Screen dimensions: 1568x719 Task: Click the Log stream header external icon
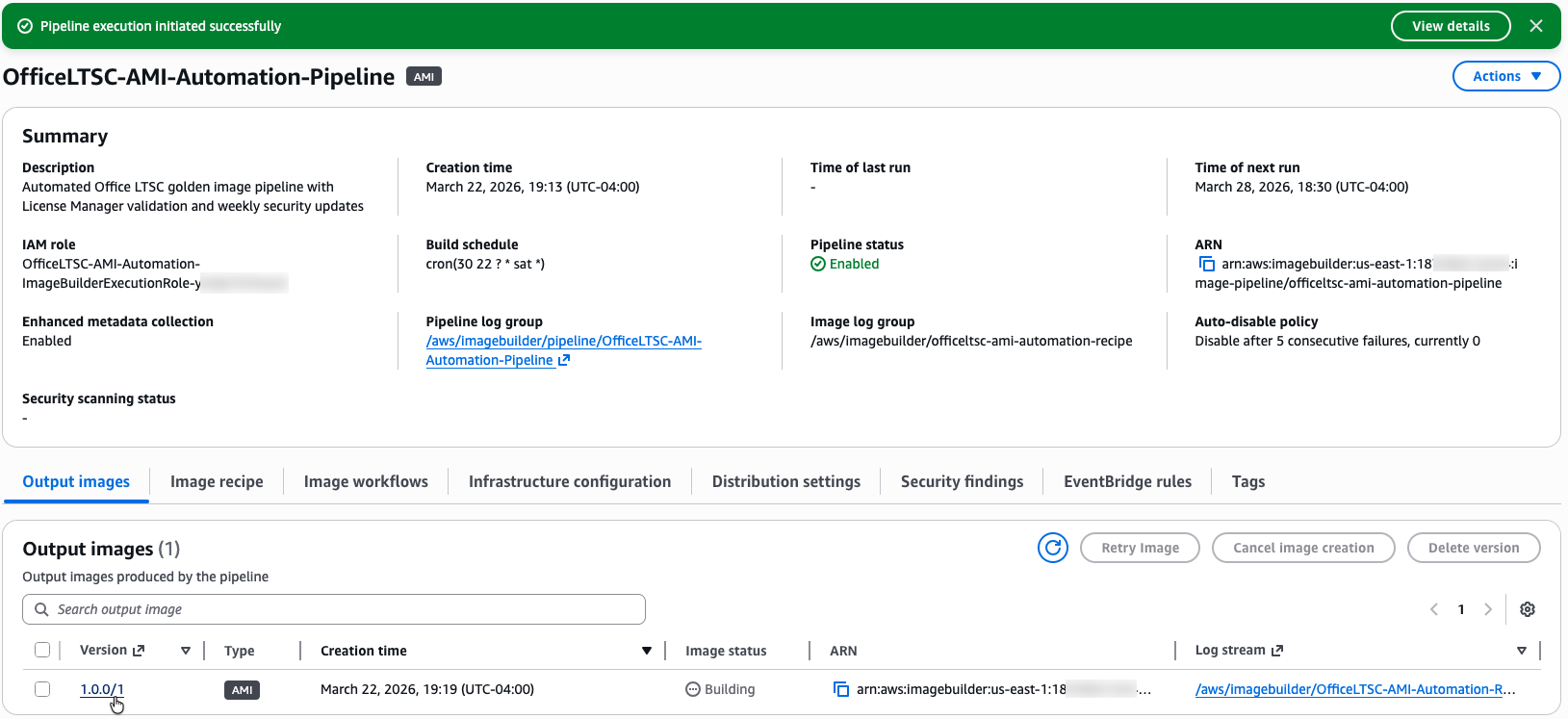click(x=1277, y=651)
